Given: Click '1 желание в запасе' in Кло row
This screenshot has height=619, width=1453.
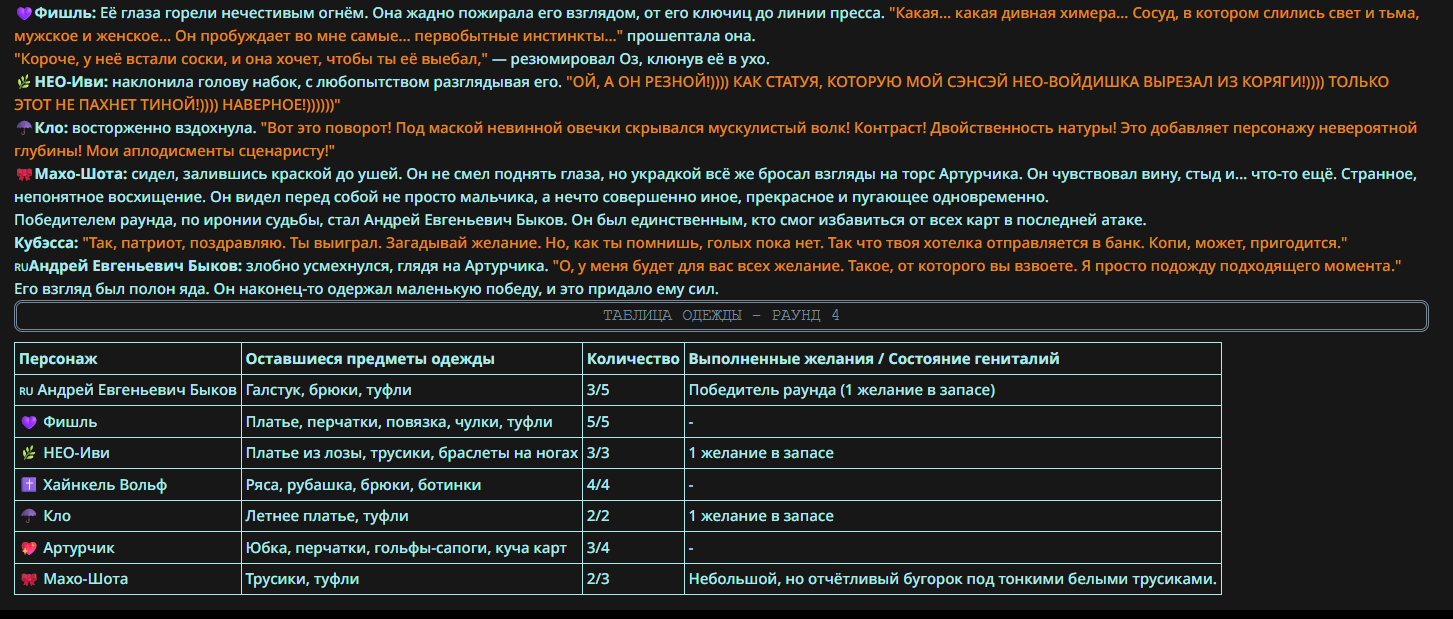Looking at the screenshot, I should pos(953,517).
